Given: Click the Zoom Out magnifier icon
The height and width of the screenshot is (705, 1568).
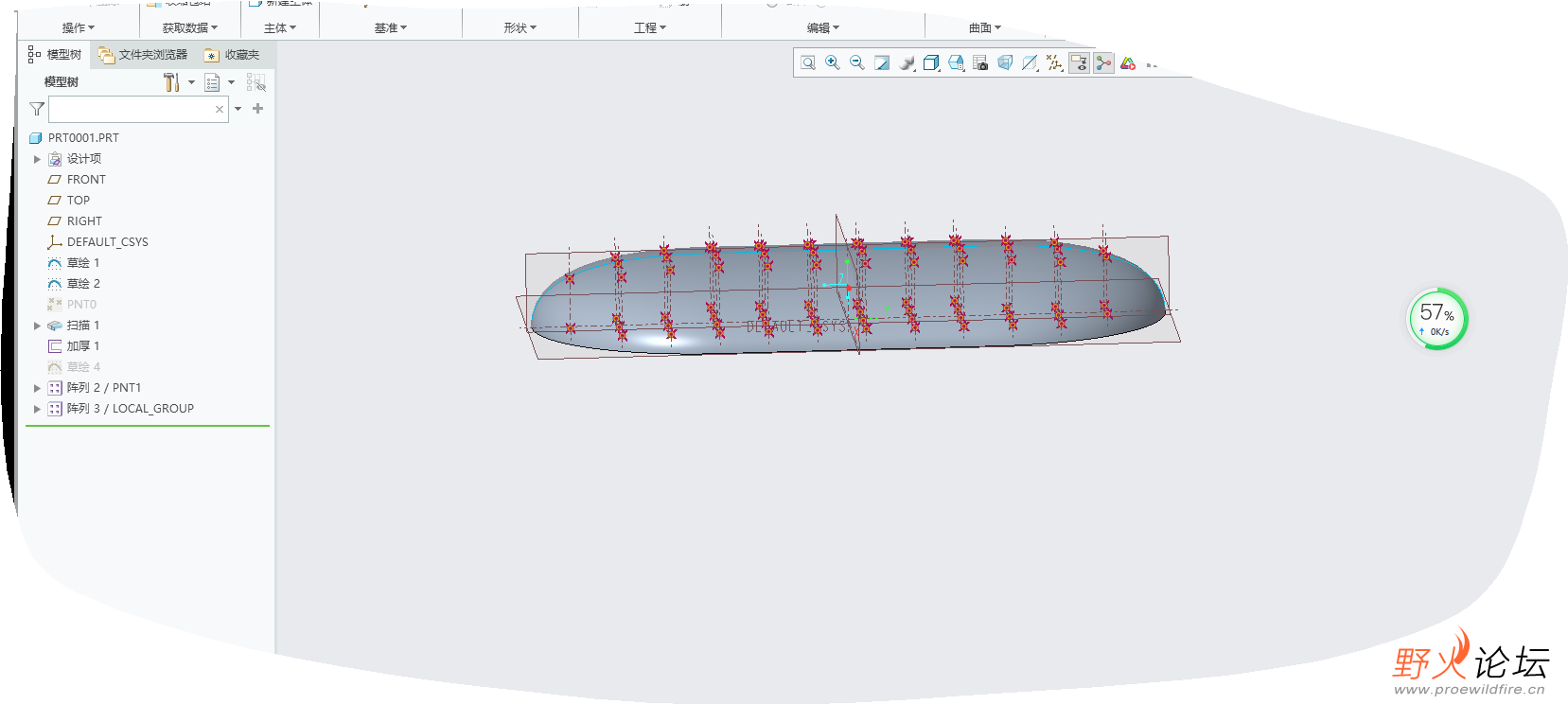Looking at the screenshot, I should tap(857, 63).
